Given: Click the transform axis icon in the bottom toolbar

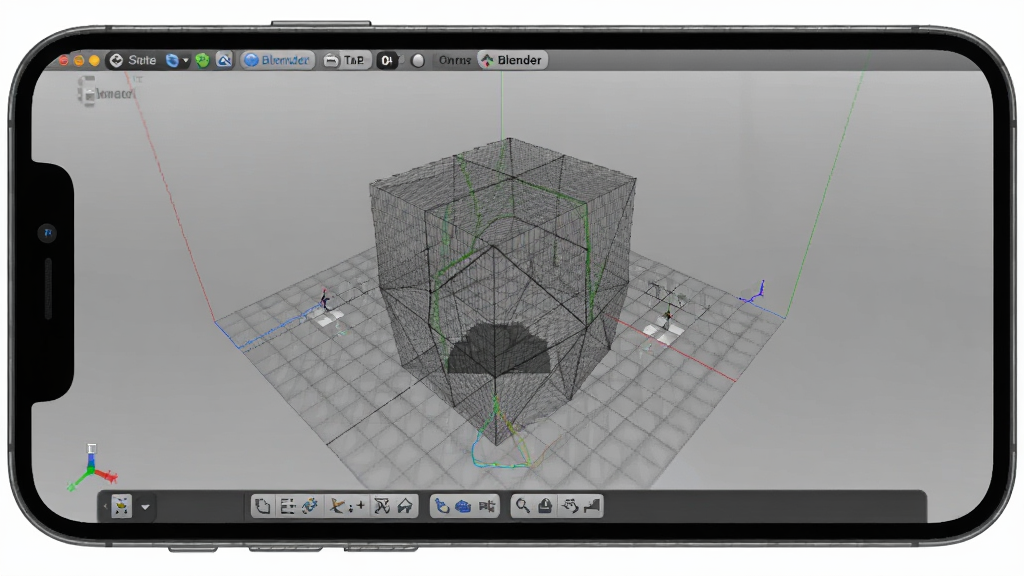Looking at the screenshot, I should click(x=337, y=506).
